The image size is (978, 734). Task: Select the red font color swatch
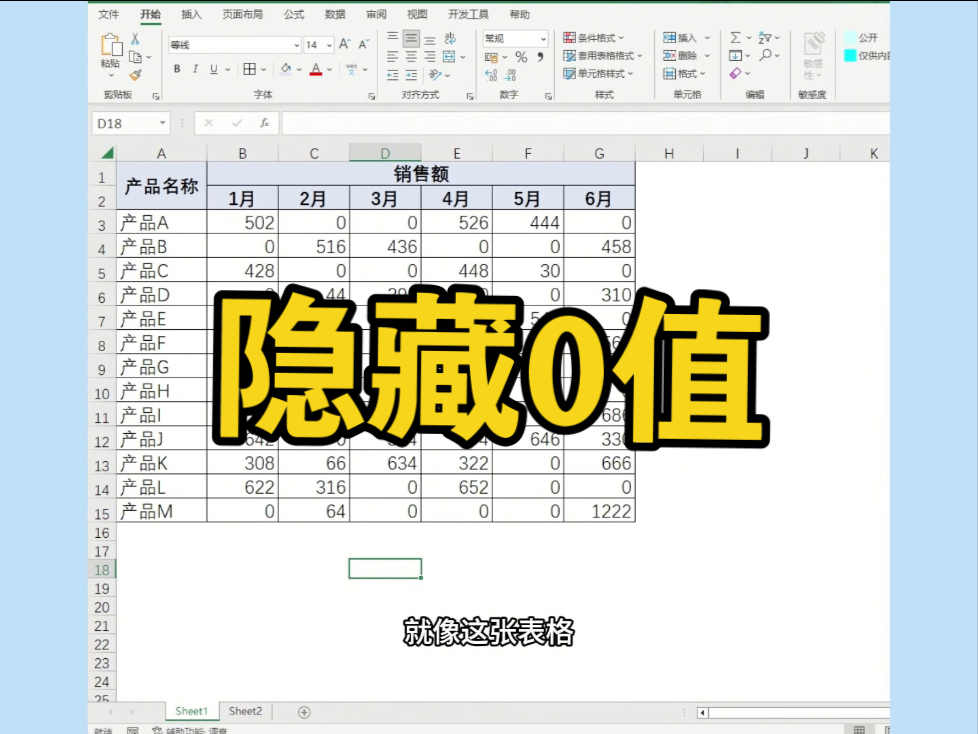click(x=316, y=71)
